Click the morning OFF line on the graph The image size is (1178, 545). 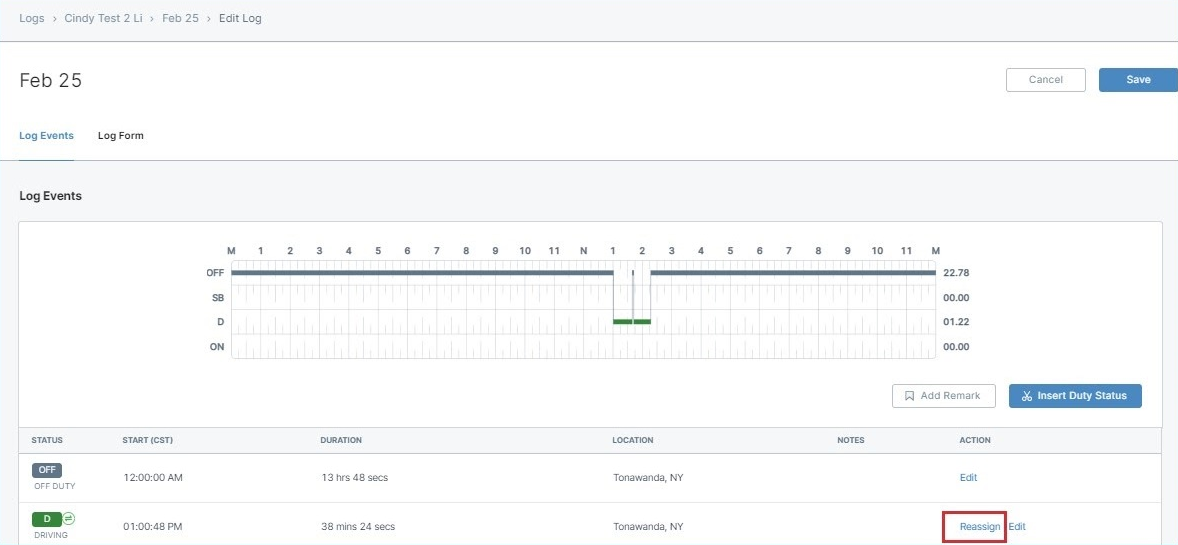coord(422,273)
